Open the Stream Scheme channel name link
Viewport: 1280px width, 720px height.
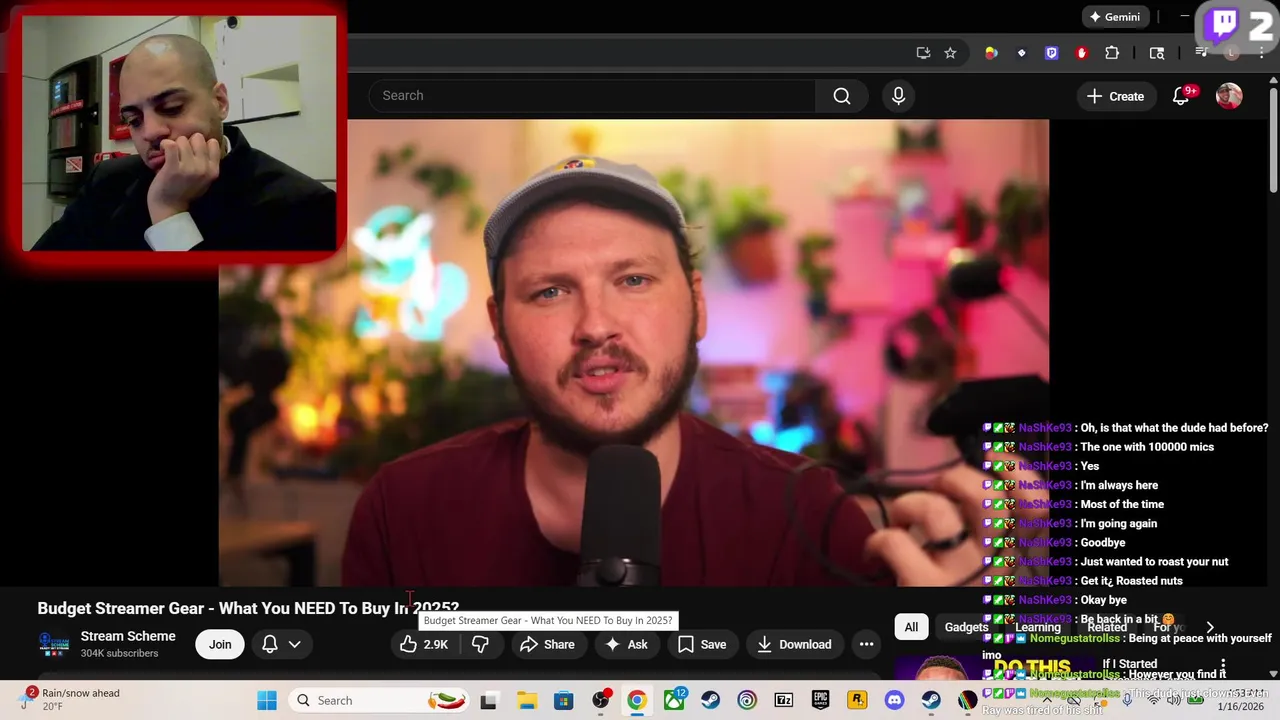[x=128, y=636]
